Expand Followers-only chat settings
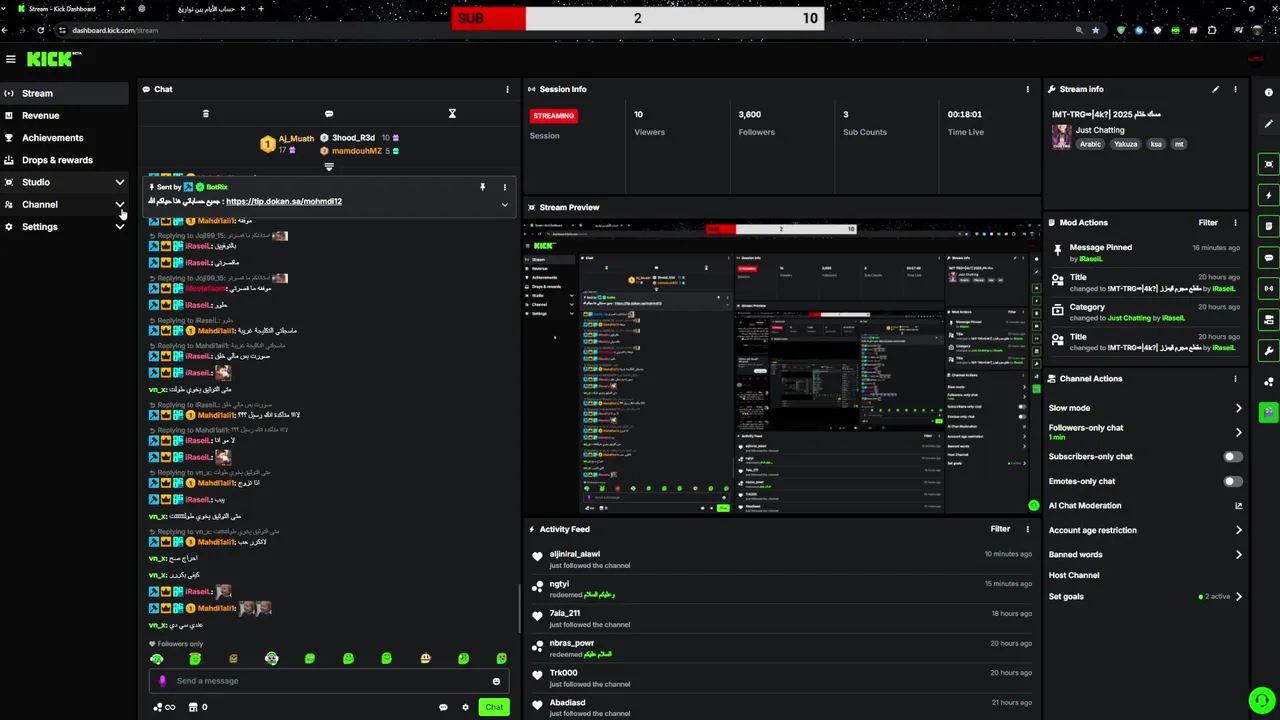This screenshot has width=1280, height=720. click(x=1238, y=432)
